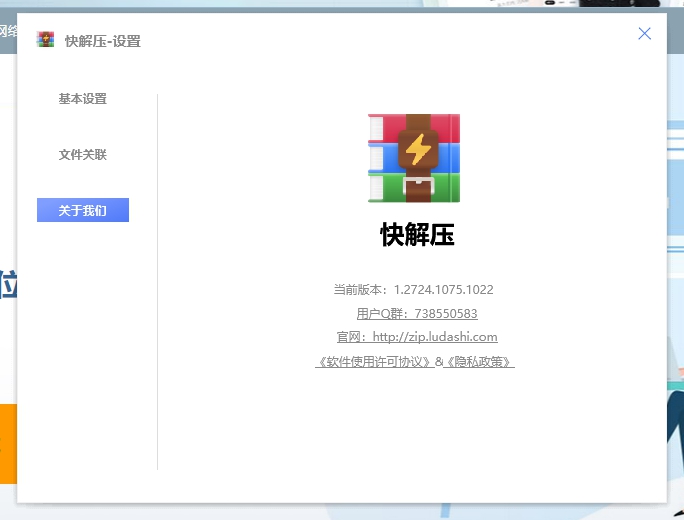
Task: Open the 《隐私政策》 link
Action: [x=479, y=362]
